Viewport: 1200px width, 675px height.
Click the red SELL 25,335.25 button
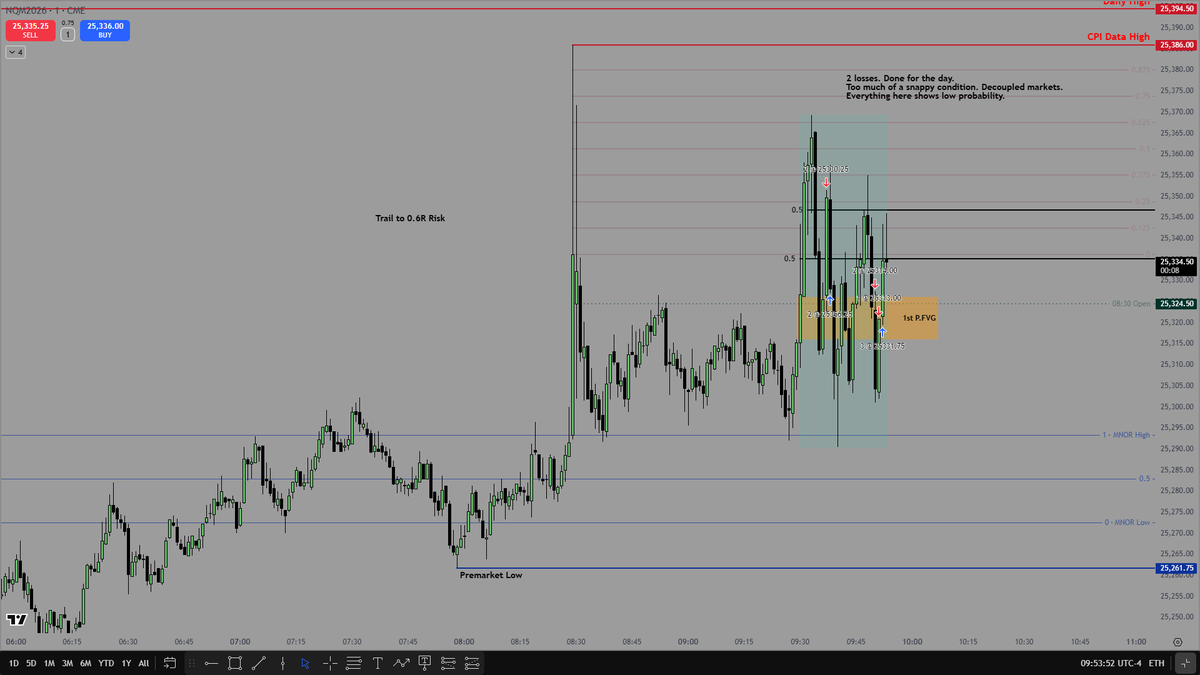coord(30,30)
